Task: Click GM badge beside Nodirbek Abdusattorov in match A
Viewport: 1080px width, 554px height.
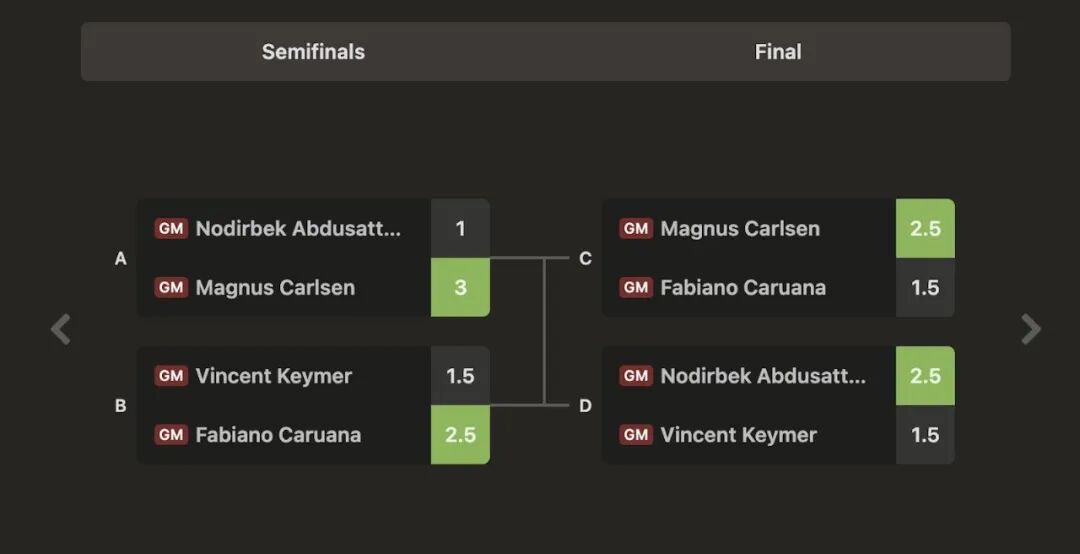Action: [171, 229]
